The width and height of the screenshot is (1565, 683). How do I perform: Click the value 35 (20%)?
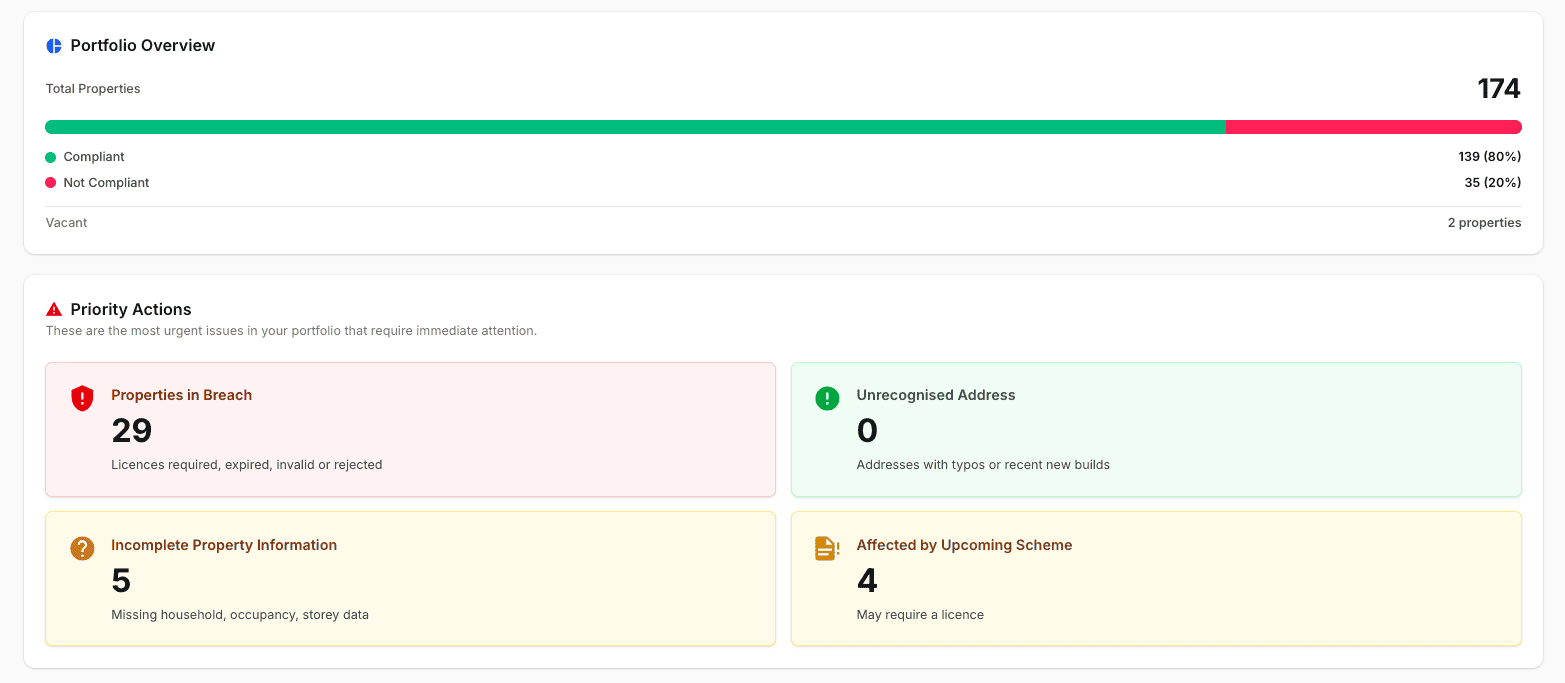click(1493, 183)
